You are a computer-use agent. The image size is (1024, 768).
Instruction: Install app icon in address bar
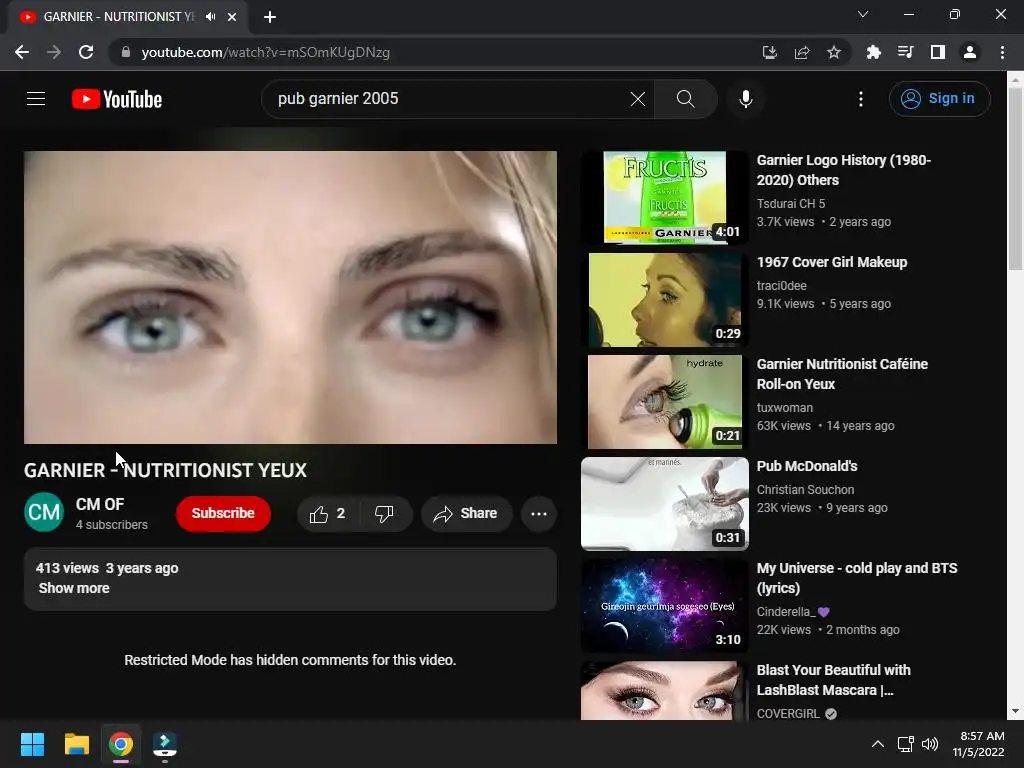(770, 52)
